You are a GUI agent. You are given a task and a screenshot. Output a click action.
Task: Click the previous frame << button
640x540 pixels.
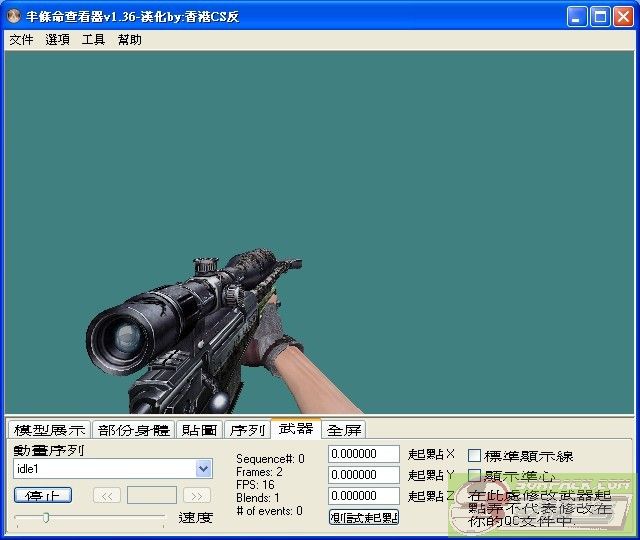pyautogui.click(x=107, y=495)
